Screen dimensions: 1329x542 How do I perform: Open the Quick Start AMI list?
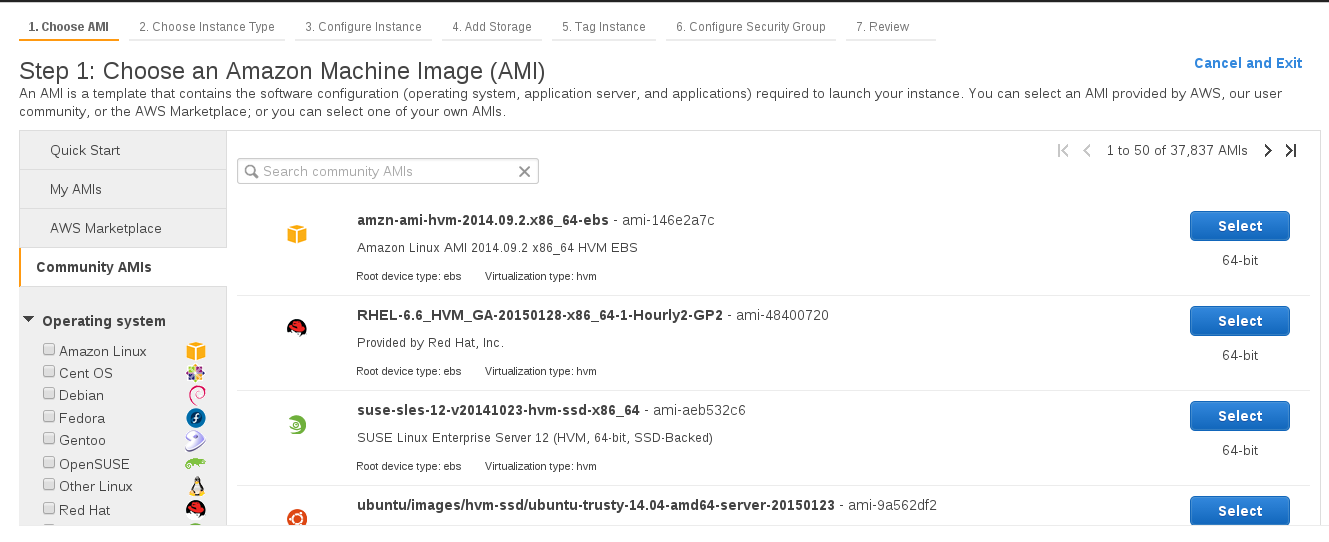[x=85, y=150]
